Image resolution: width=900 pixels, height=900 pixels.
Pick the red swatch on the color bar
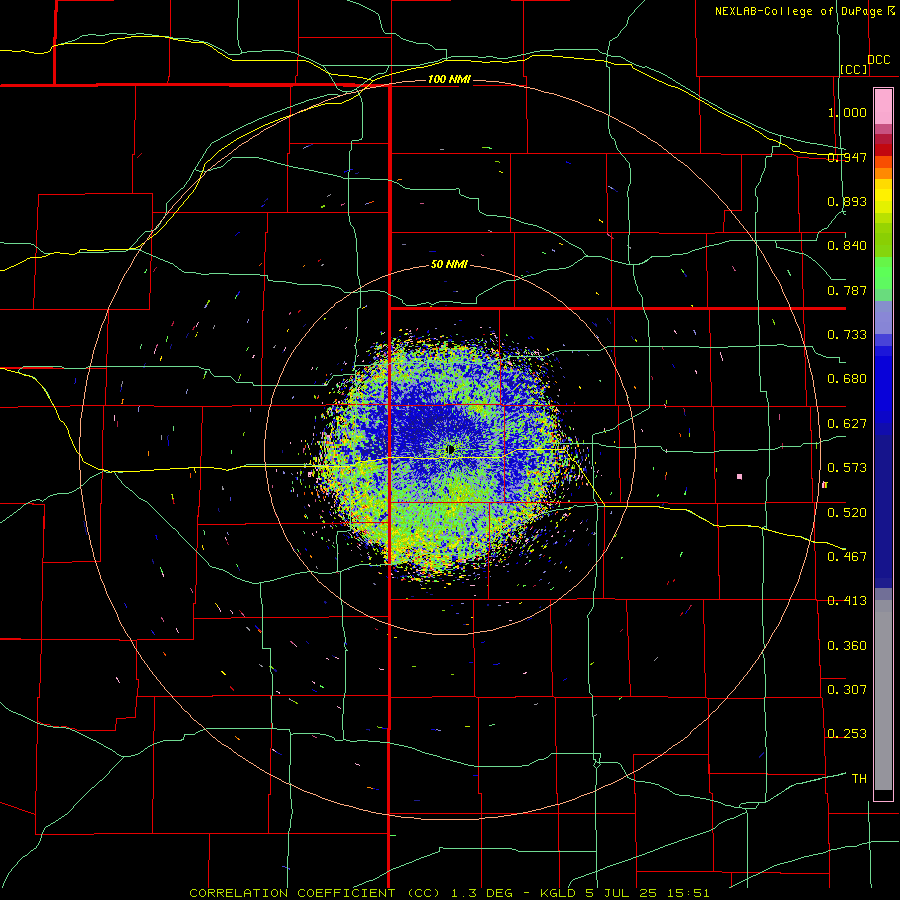tap(883, 150)
